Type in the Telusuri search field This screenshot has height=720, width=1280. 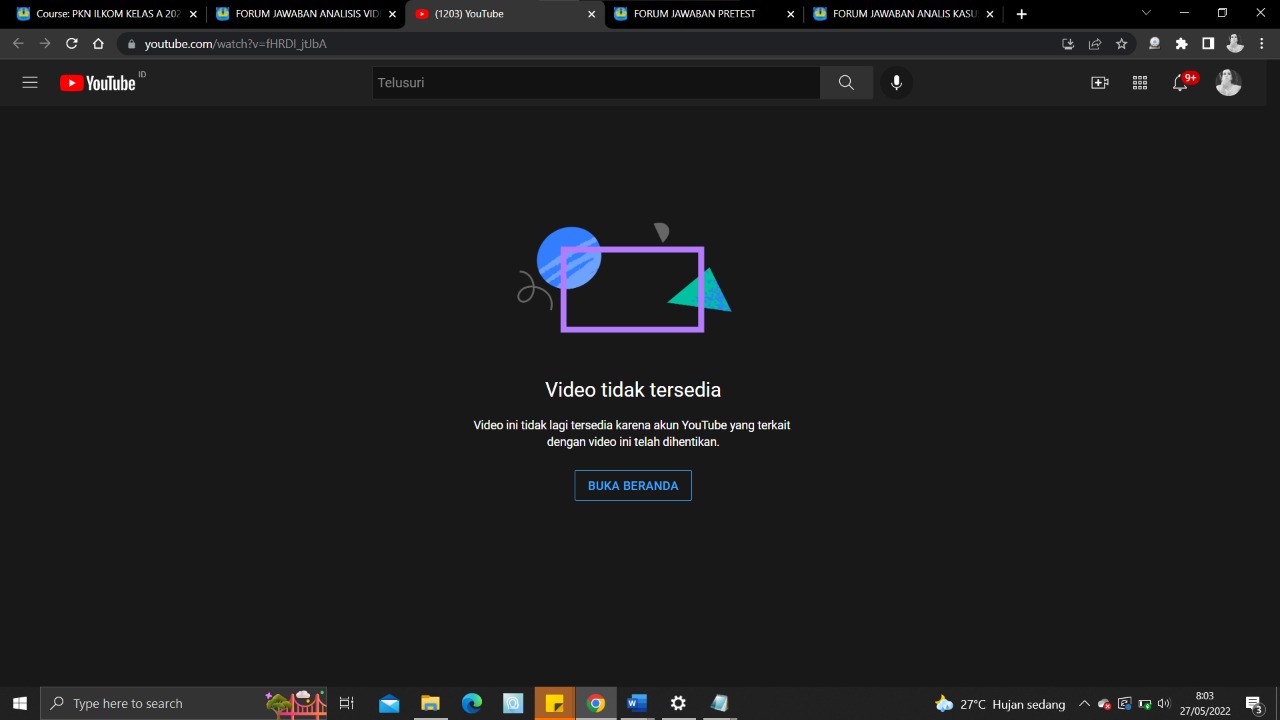[x=595, y=83]
